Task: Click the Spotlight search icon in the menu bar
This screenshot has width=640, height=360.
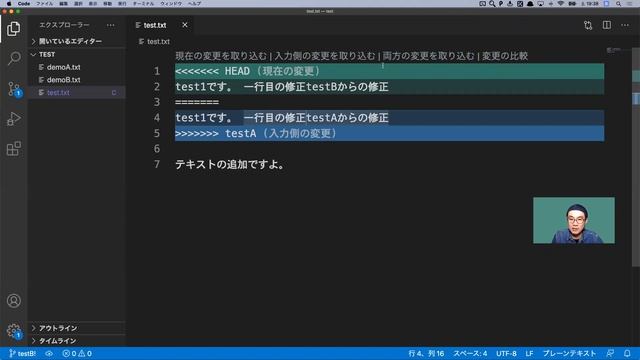Action: (x=619, y=4)
